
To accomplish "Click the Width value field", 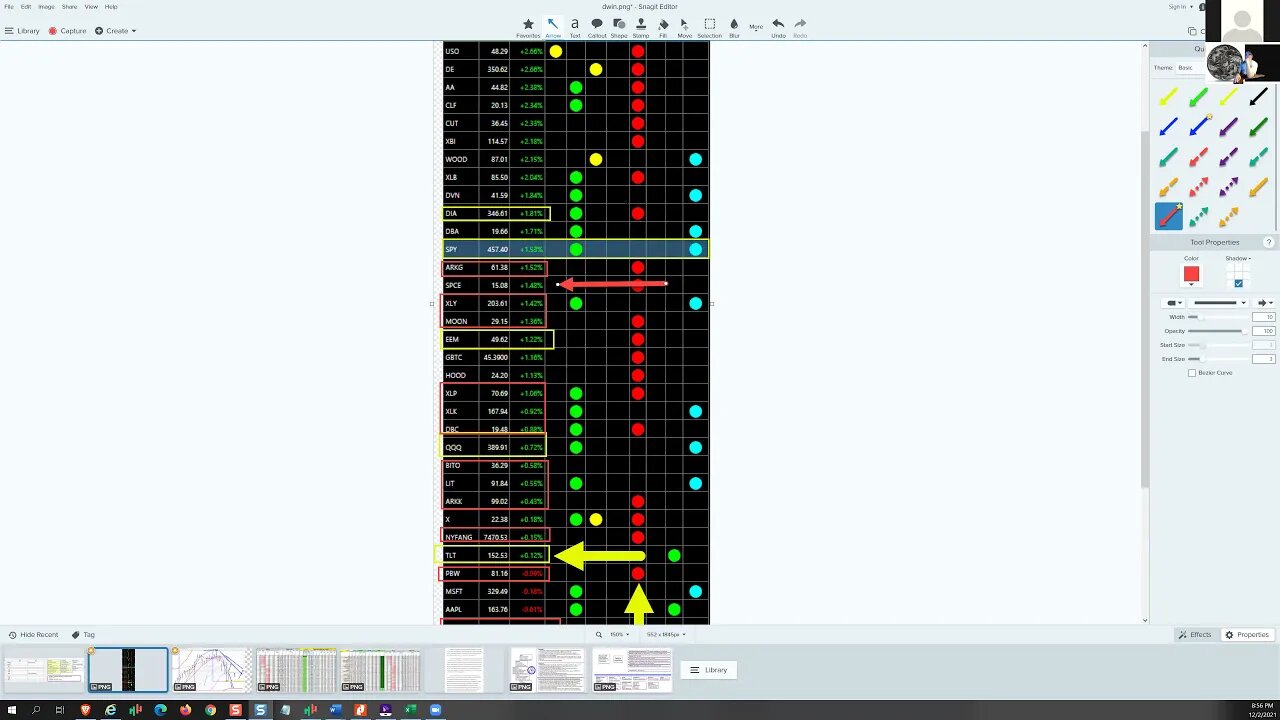I will coord(1264,317).
